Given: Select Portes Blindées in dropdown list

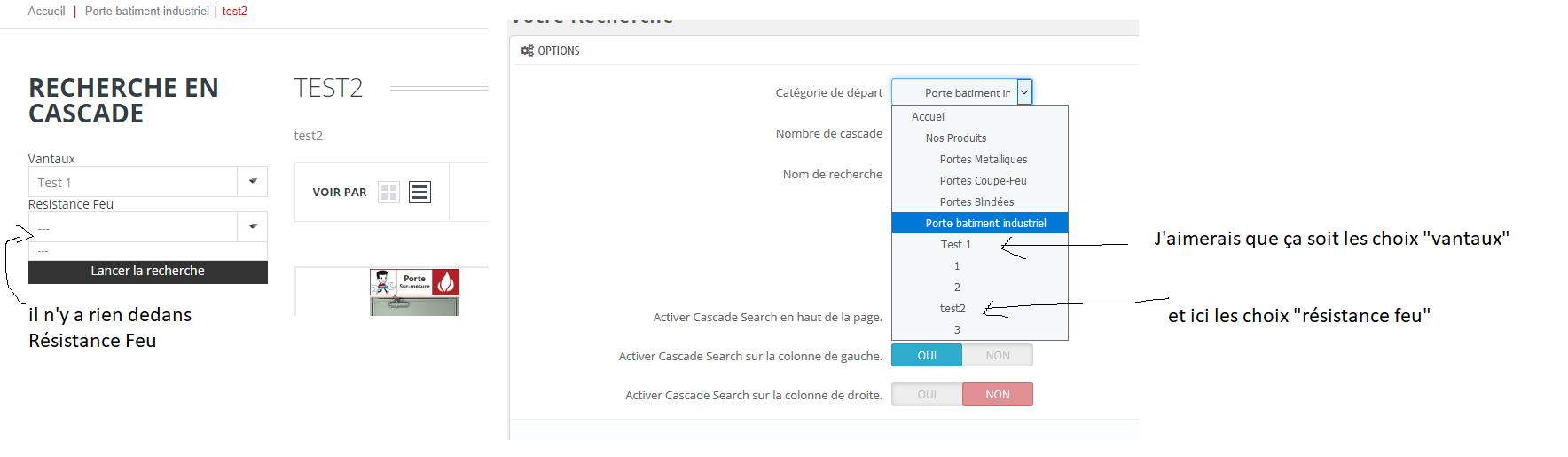Looking at the screenshot, I should [x=976, y=202].
